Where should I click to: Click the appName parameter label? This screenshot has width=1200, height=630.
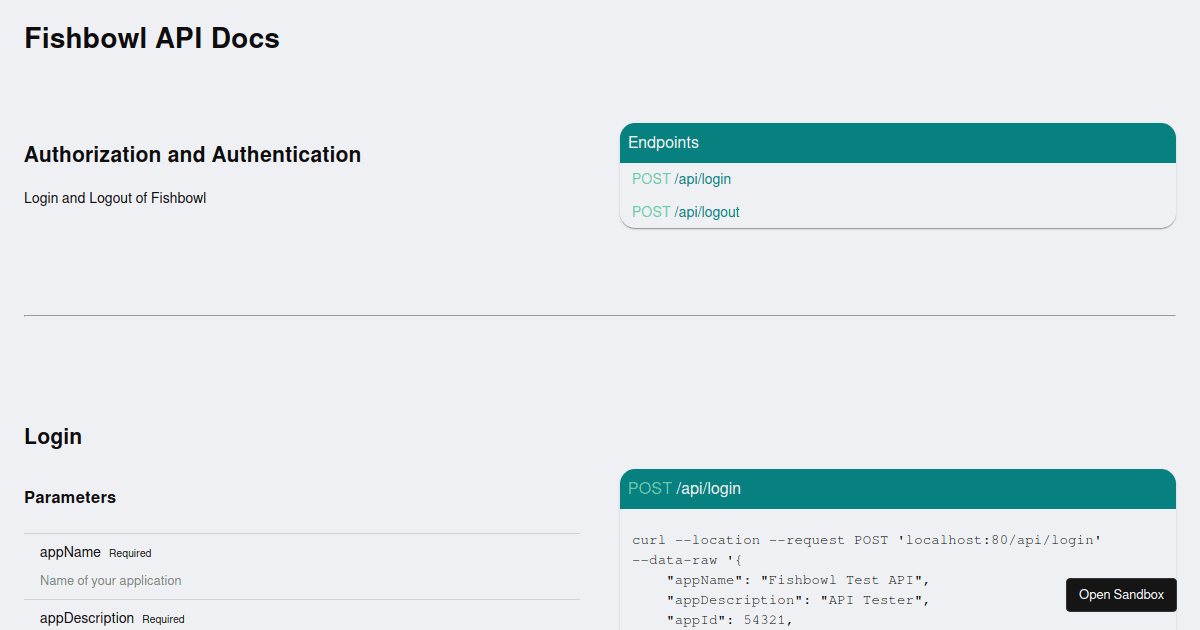tap(70, 551)
